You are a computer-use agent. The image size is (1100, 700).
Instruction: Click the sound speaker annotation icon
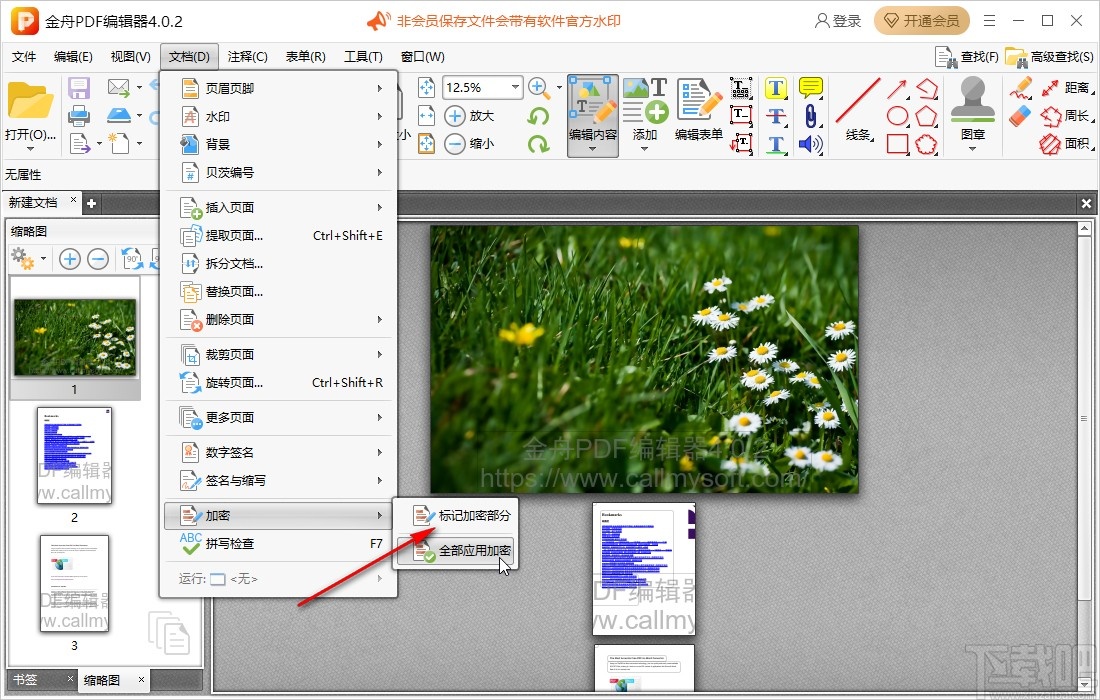[810, 144]
